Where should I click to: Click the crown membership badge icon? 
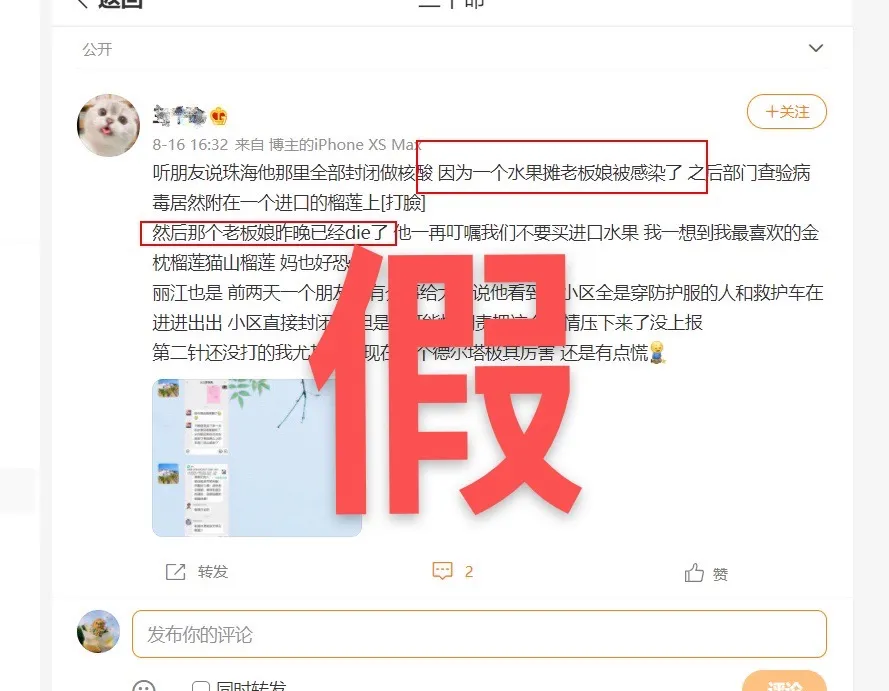pyautogui.click(x=219, y=116)
